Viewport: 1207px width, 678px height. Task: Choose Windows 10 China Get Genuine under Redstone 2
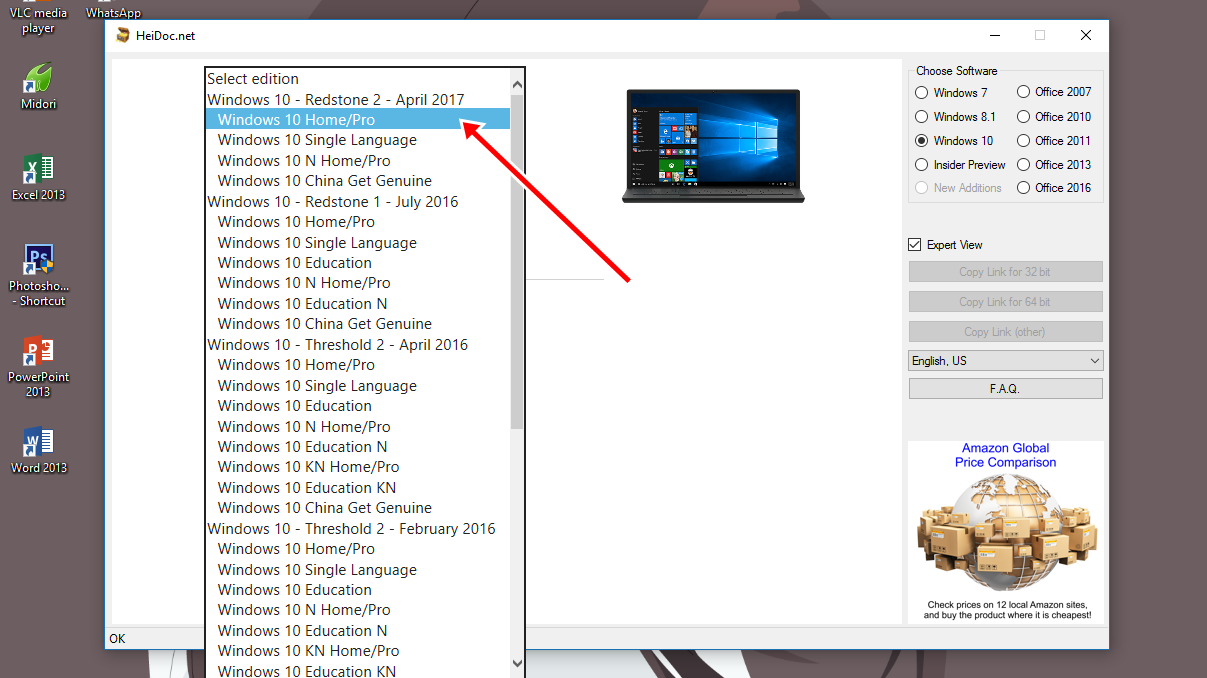coord(324,181)
